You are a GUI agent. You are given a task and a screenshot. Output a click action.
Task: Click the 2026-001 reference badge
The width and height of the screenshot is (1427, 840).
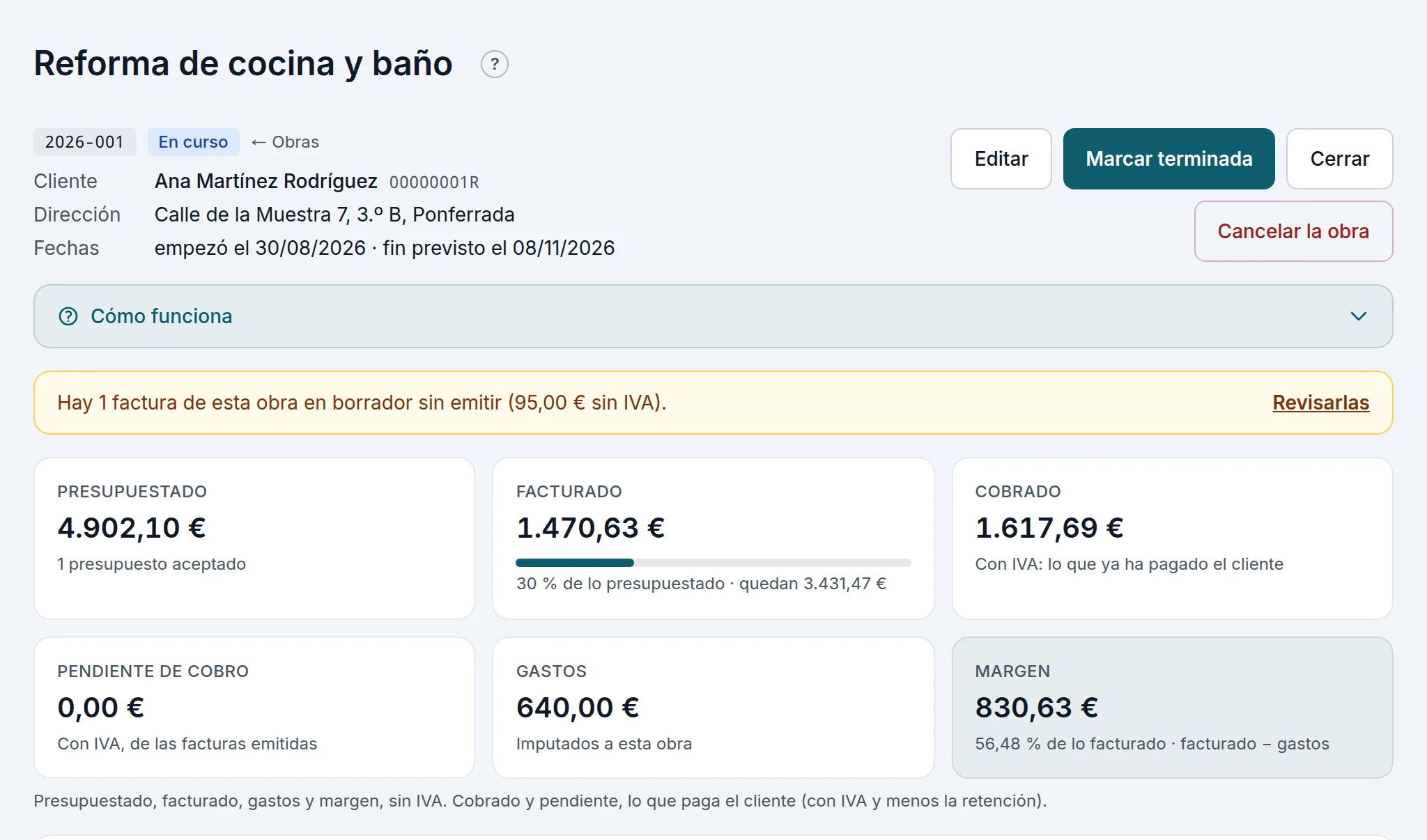(x=84, y=142)
